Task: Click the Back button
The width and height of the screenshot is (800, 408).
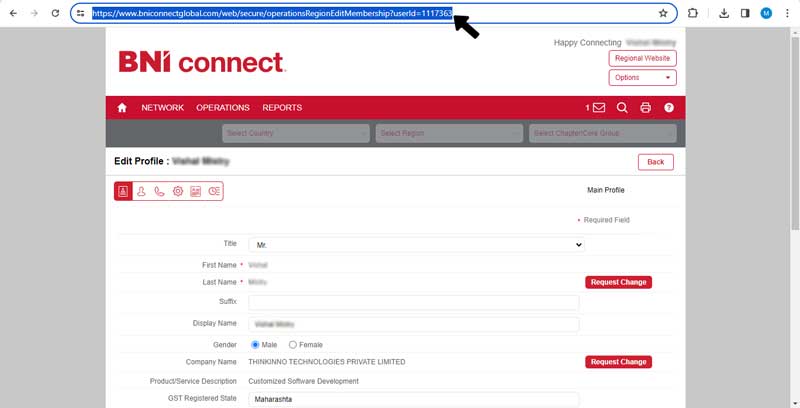Action: coord(656,162)
